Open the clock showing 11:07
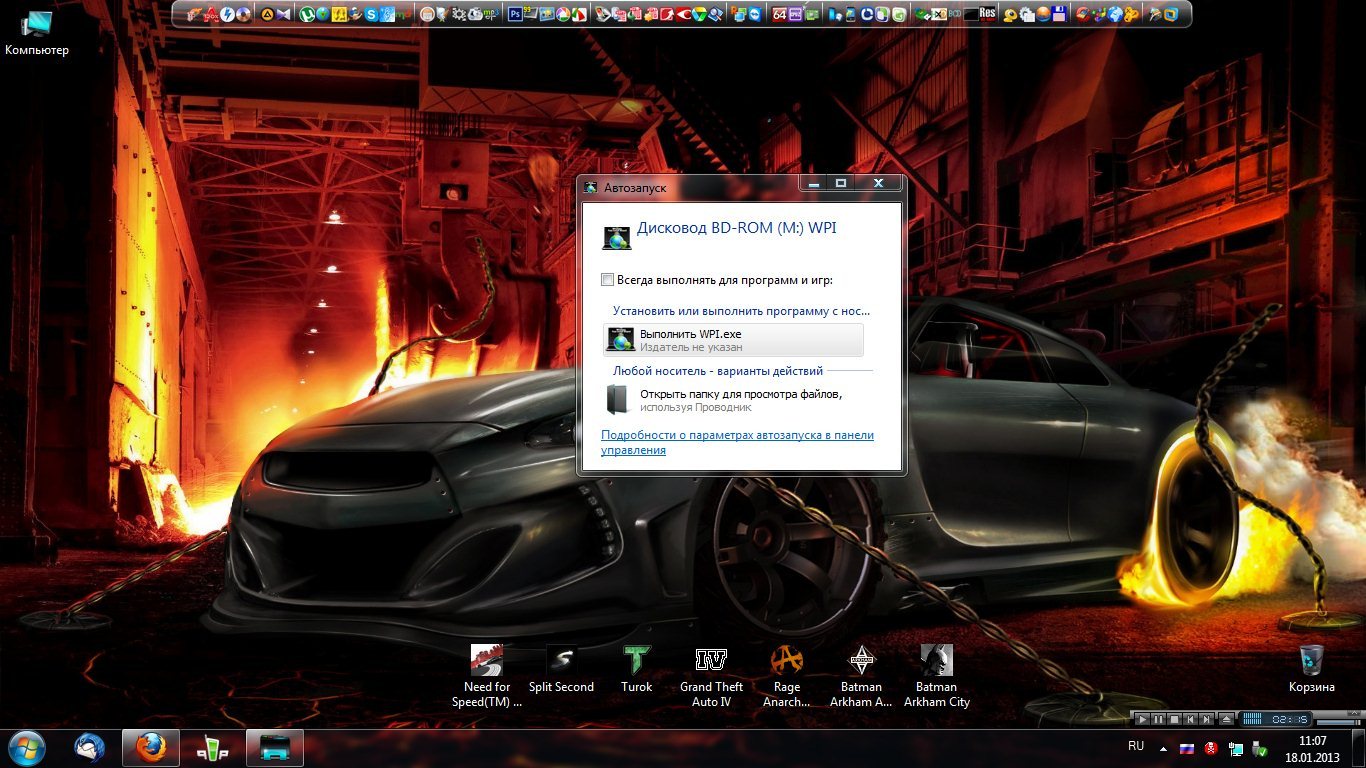Viewport: 1366px width, 768px height. (1312, 749)
